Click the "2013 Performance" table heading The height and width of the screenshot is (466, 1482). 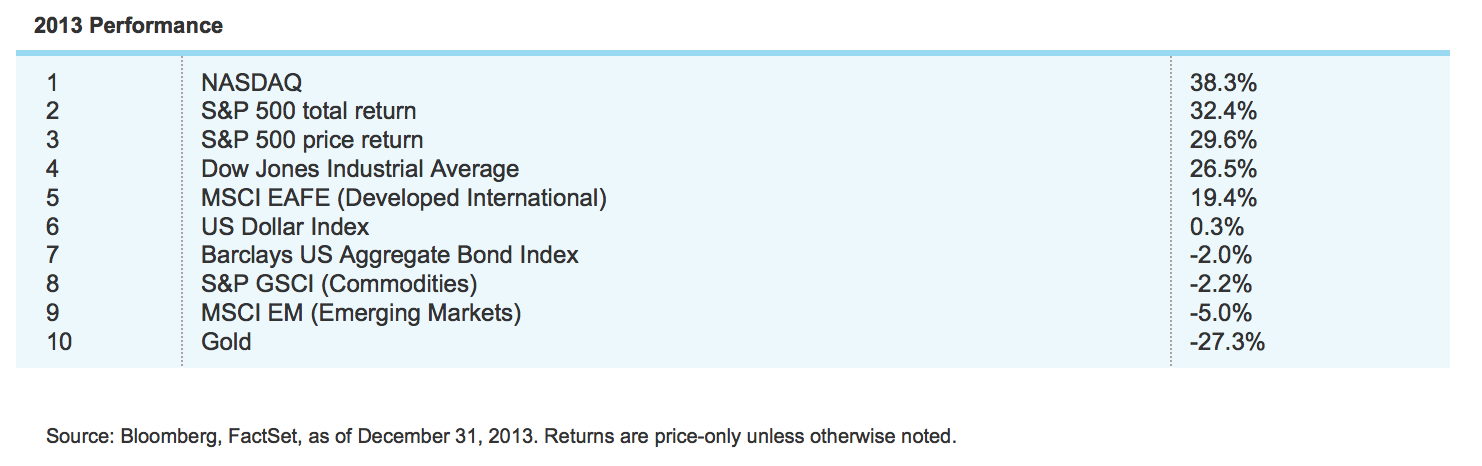coord(128,26)
